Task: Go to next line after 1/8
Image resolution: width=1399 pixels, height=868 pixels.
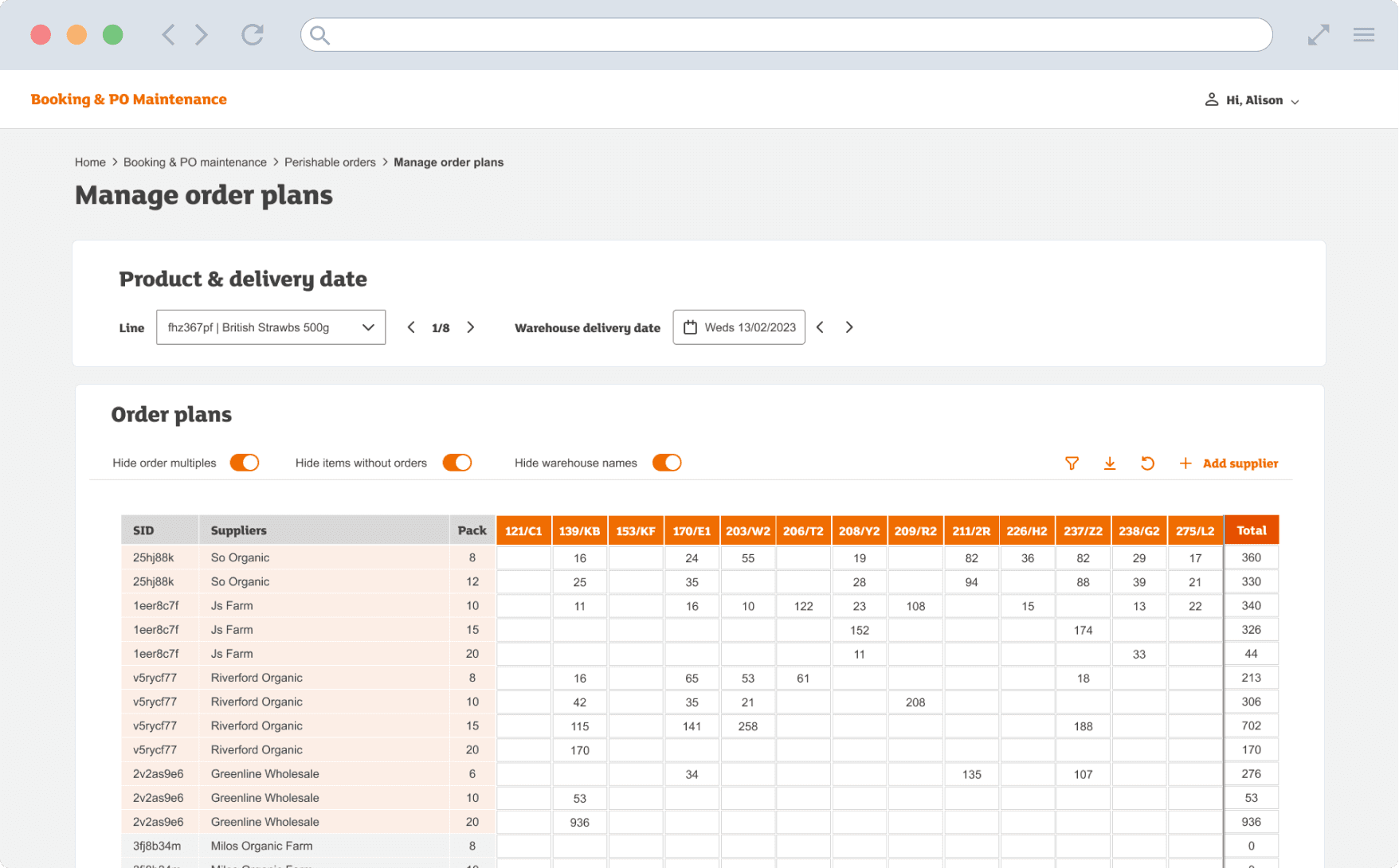Action: (471, 327)
